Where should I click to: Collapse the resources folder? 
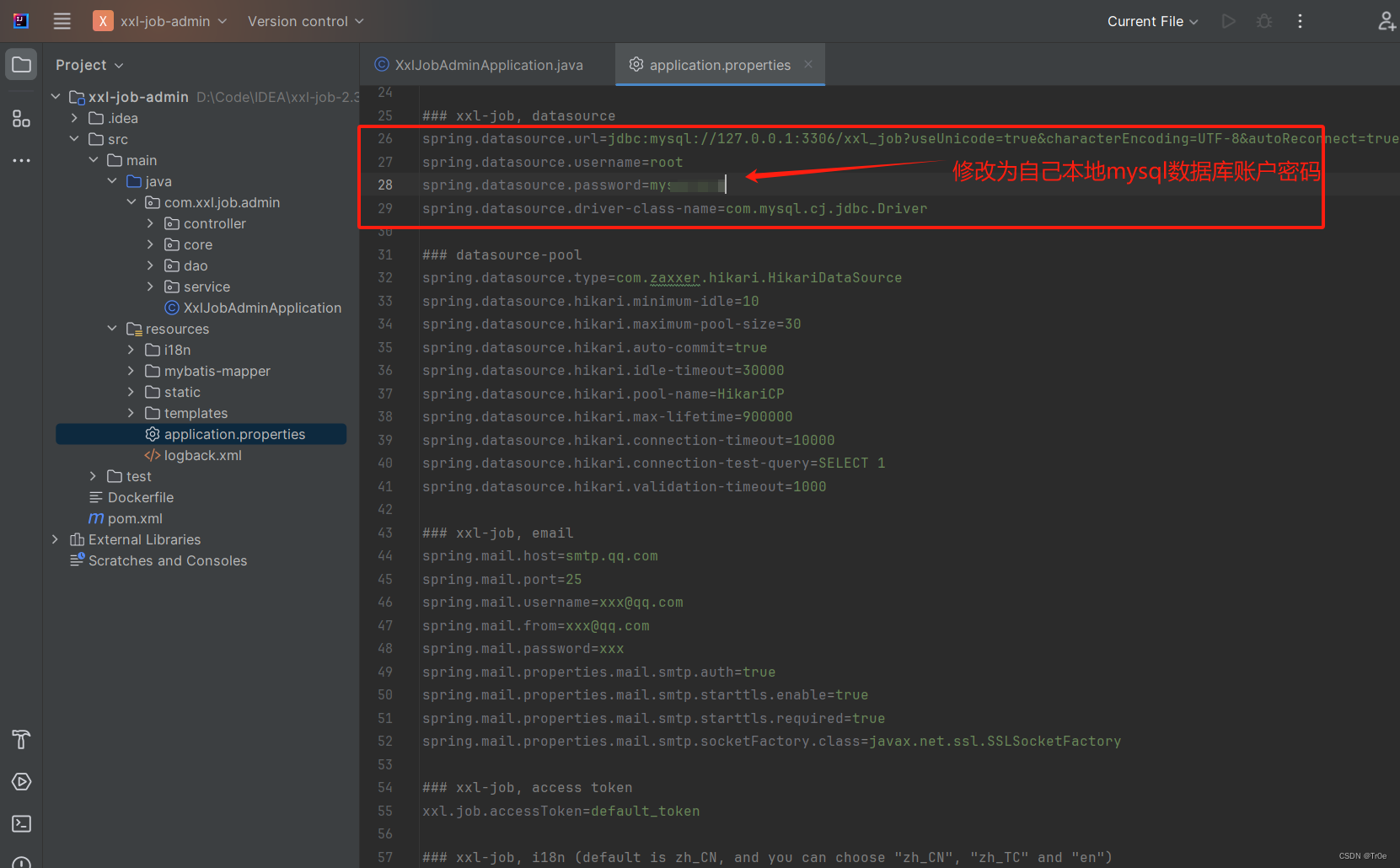(112, 329)
